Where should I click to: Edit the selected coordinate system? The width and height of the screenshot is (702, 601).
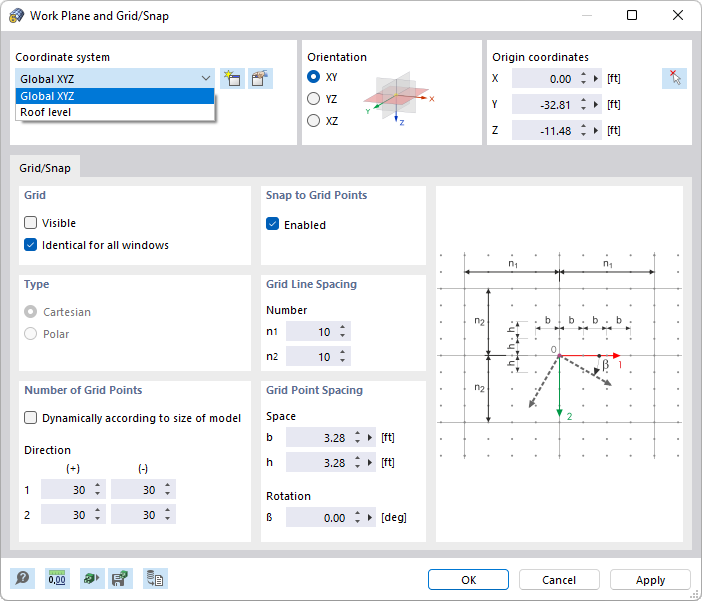[260, 78]
